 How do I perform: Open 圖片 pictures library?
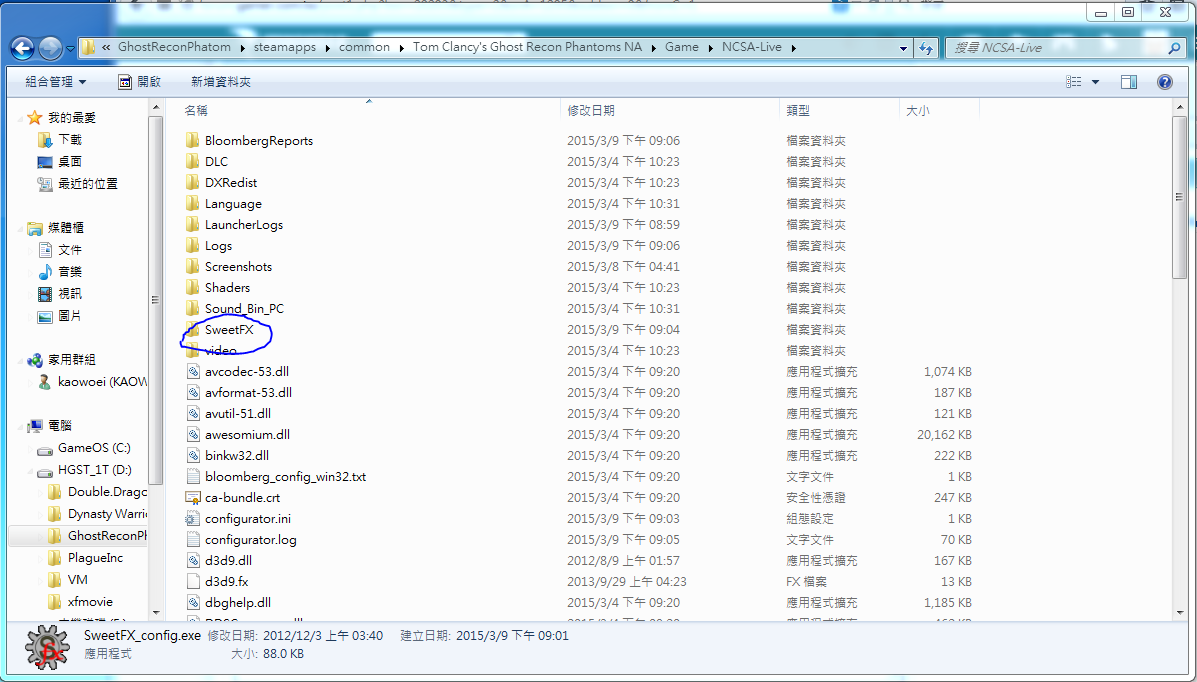point(69,315)
